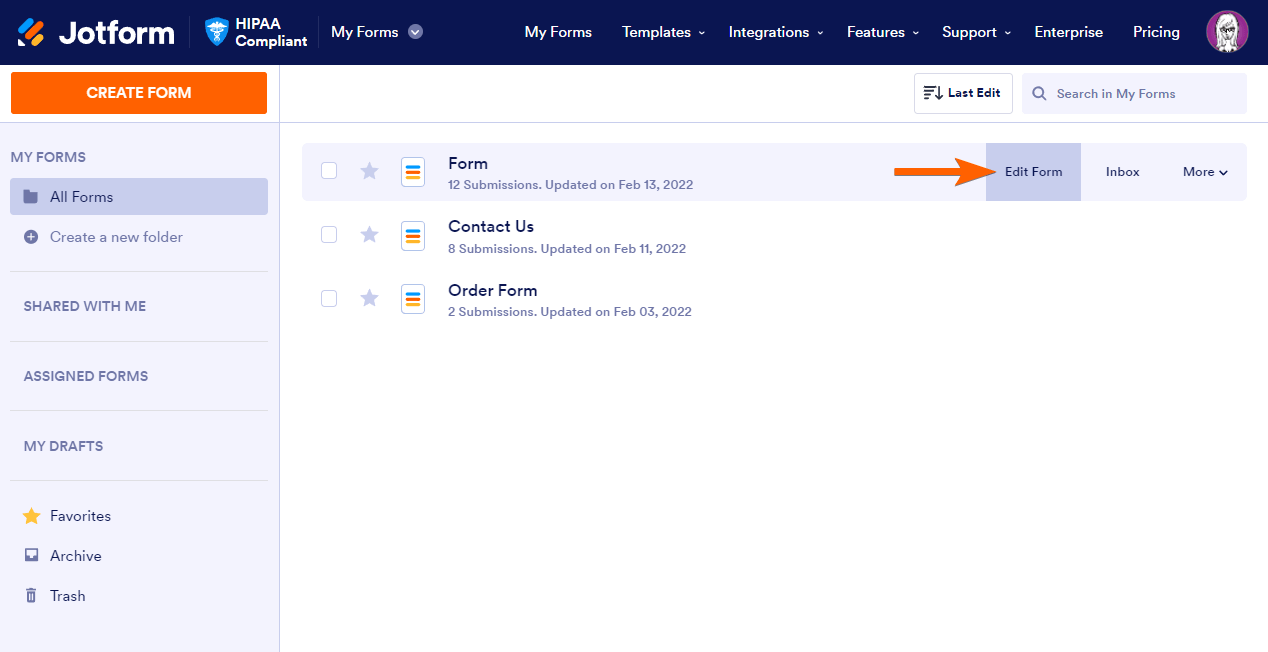The width and height of the screenshot is (1268, 652).
Task: Click the Trash bin icon
Action: coord(31,596)
